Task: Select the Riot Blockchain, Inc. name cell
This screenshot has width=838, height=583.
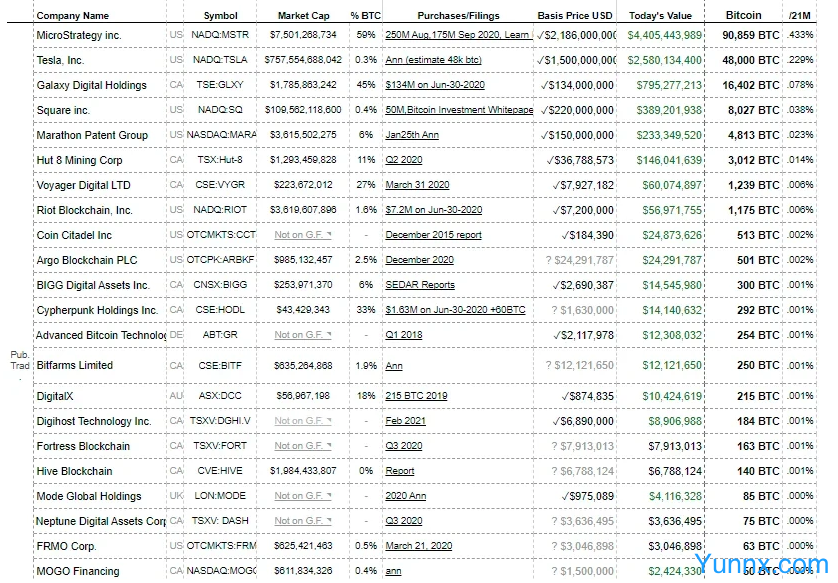Action: (84, 211)
